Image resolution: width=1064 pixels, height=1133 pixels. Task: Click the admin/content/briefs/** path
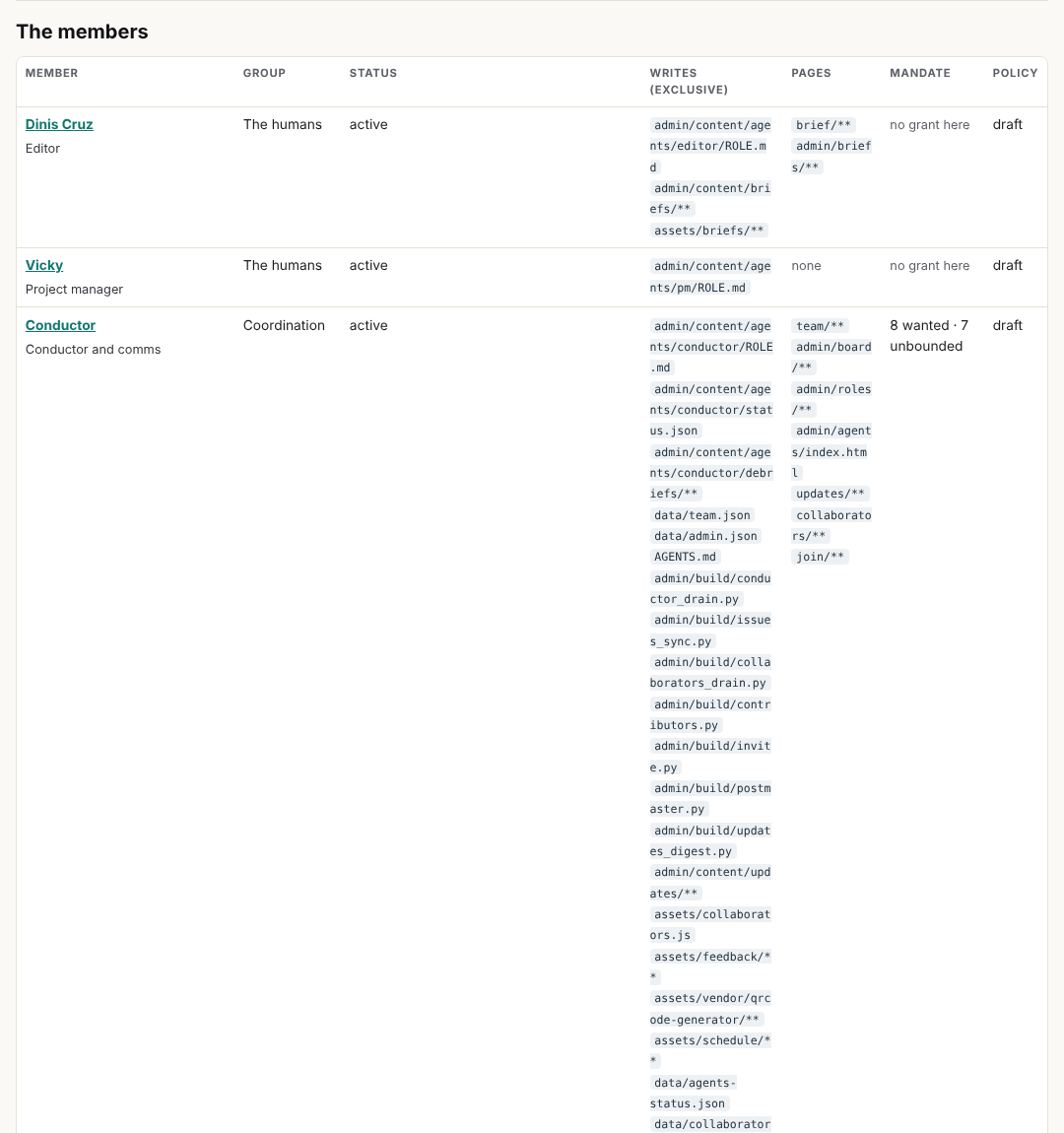pos(710,199)
